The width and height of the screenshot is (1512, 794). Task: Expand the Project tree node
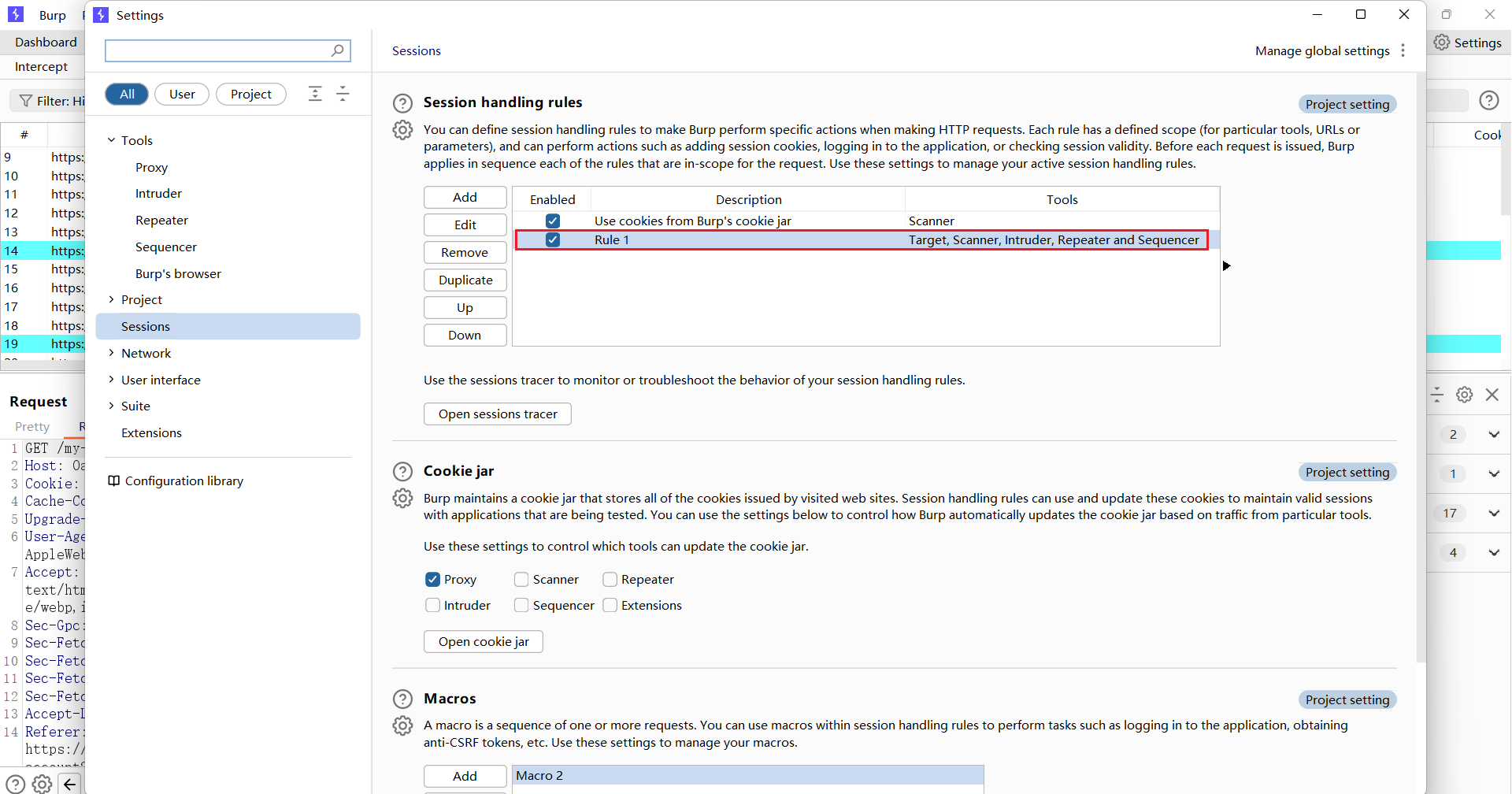coord(111,299)
